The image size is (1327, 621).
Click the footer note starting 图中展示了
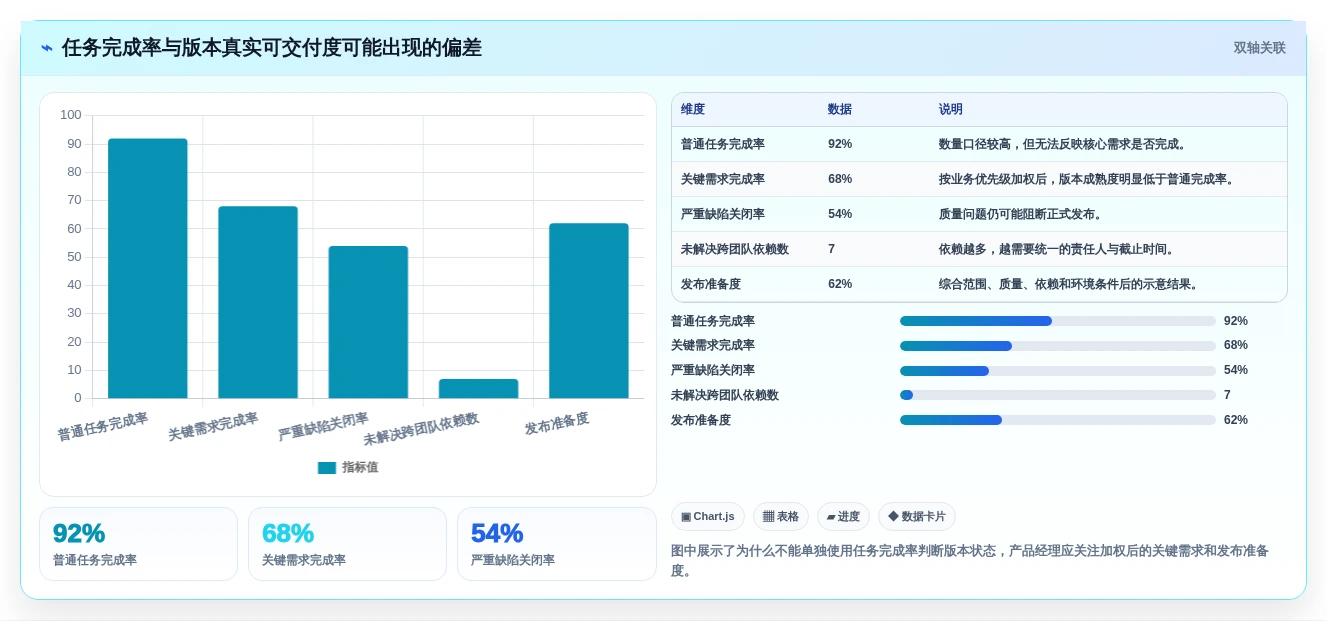pyautogui.click(x=969, y=561)
